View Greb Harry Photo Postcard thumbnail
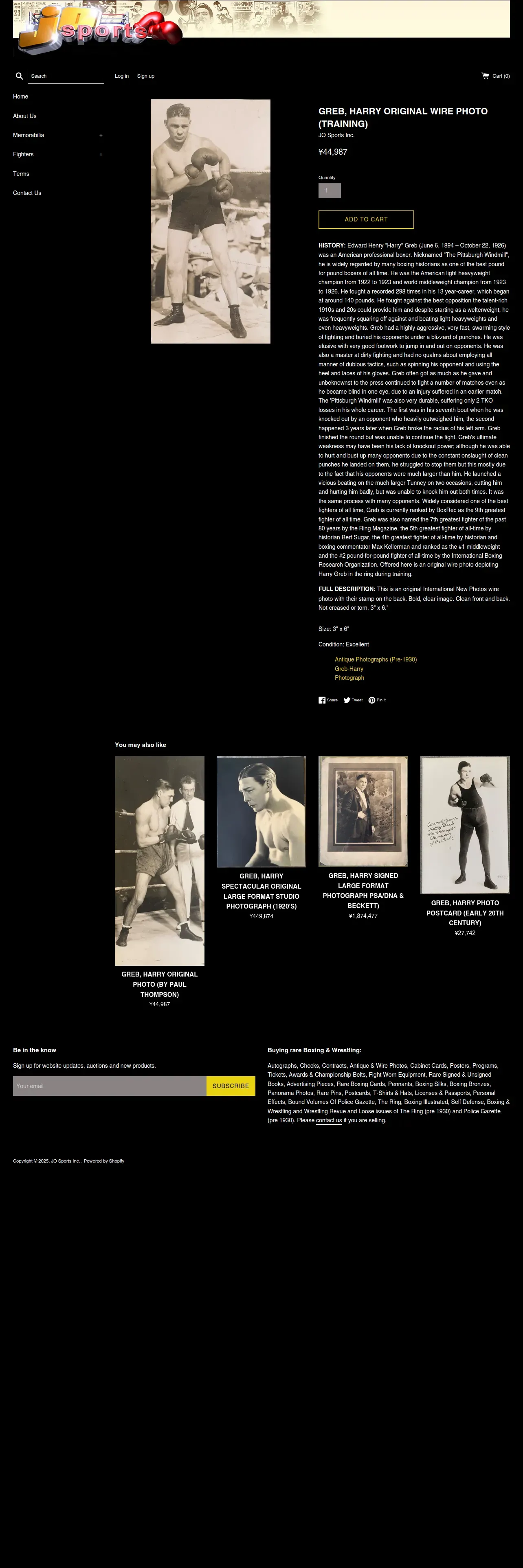Image resolution: width=523 pixels, height=1568 pixels. click(465, 825)
